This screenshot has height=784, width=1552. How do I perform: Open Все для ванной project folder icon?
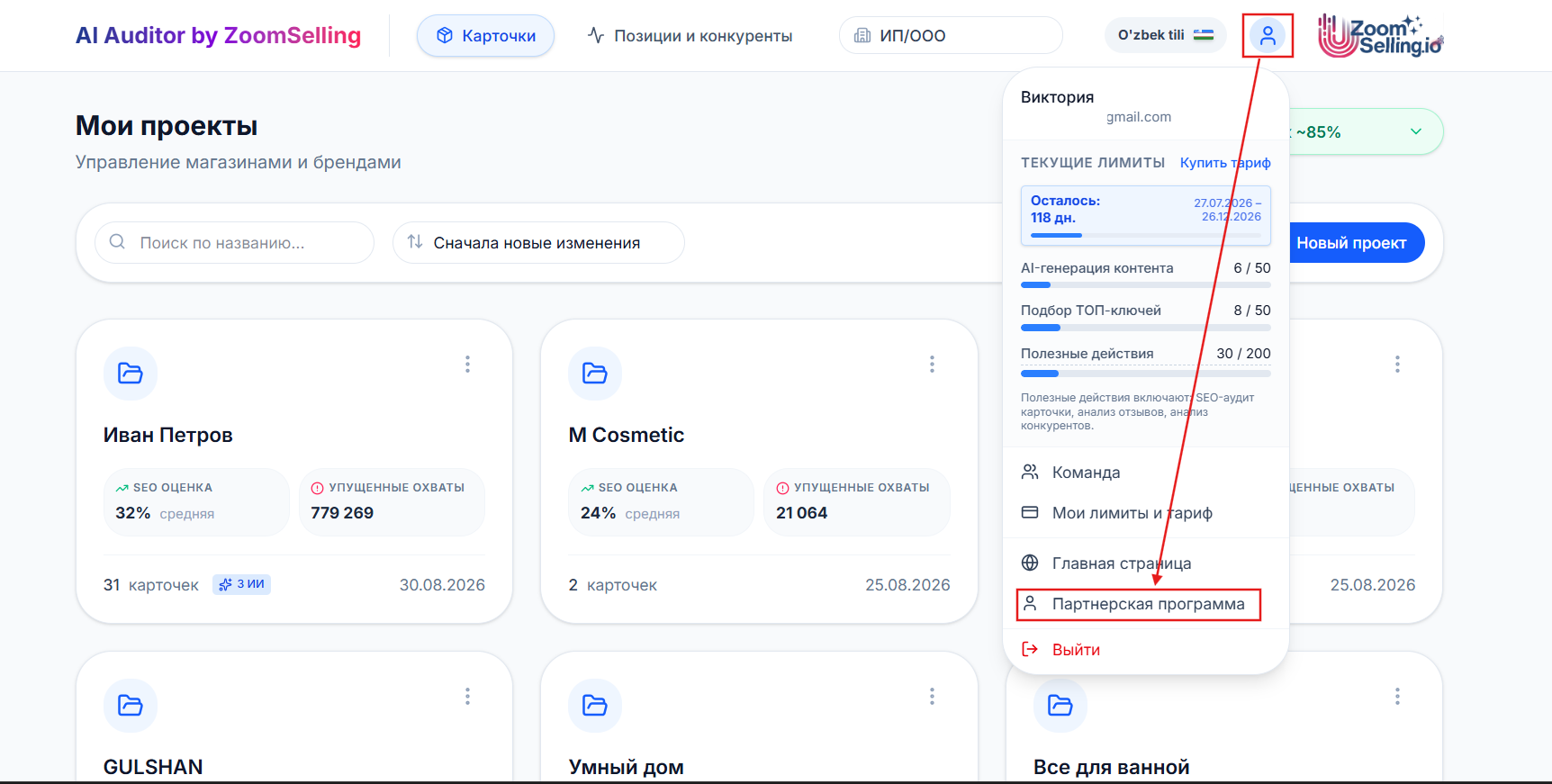click(1060, 705)
